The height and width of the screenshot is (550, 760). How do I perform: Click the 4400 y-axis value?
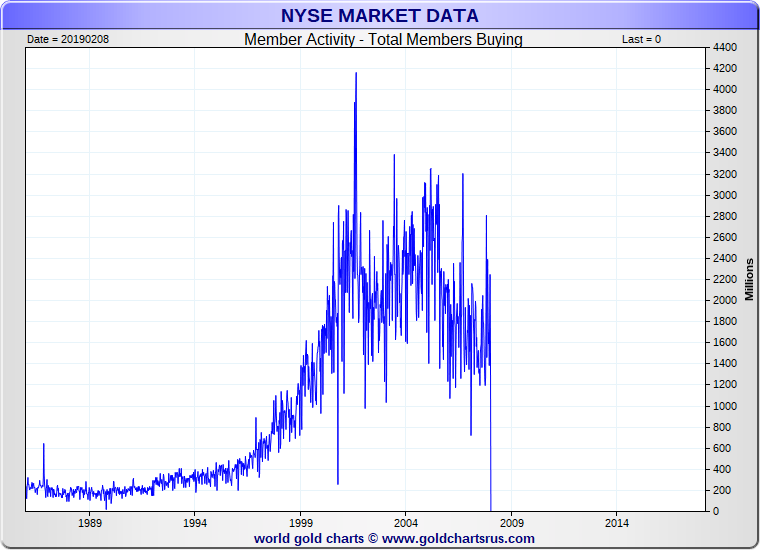tap(725, 47)
